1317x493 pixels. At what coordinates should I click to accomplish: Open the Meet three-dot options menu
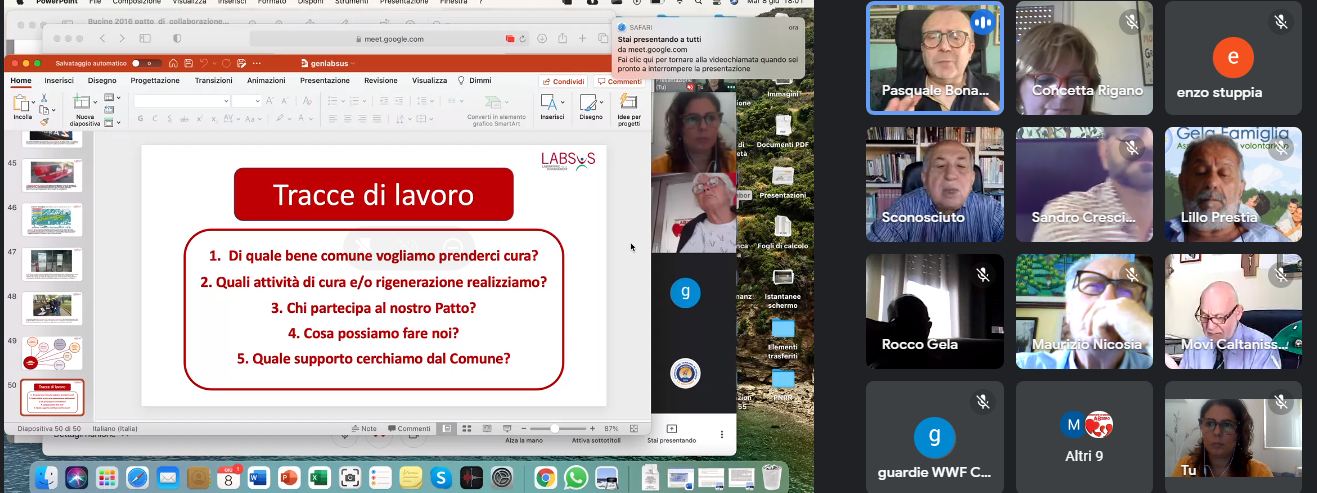click(722, 435)
